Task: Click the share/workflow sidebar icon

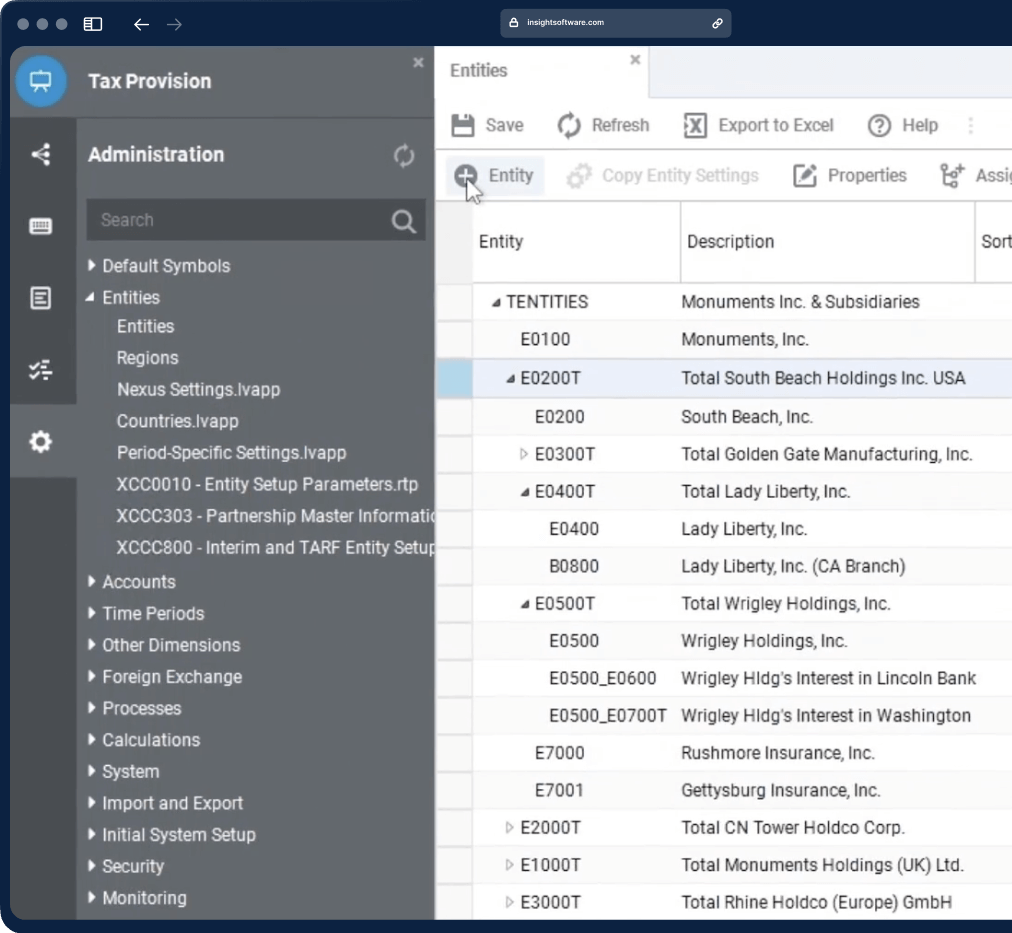Action: click(41, 154)
